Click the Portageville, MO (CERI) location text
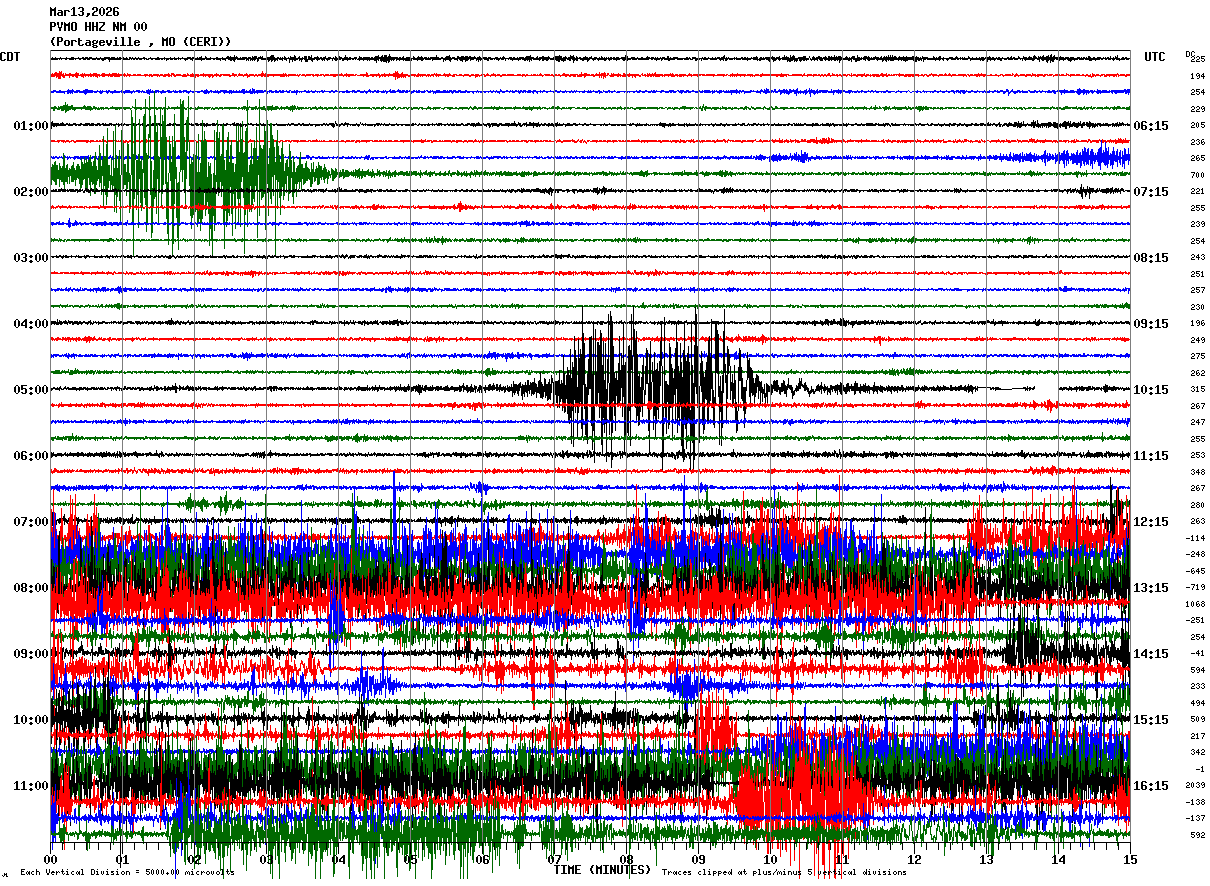Viewport: 1210px width, 886px height. point(140,42)
